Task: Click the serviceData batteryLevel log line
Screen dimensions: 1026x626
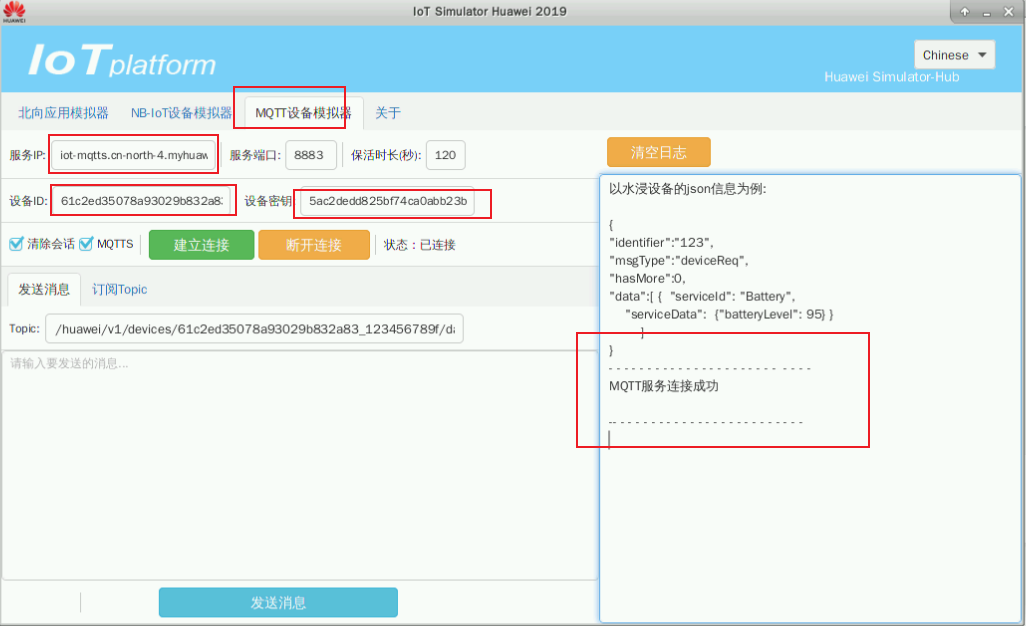Action: (x=729, y=315)
